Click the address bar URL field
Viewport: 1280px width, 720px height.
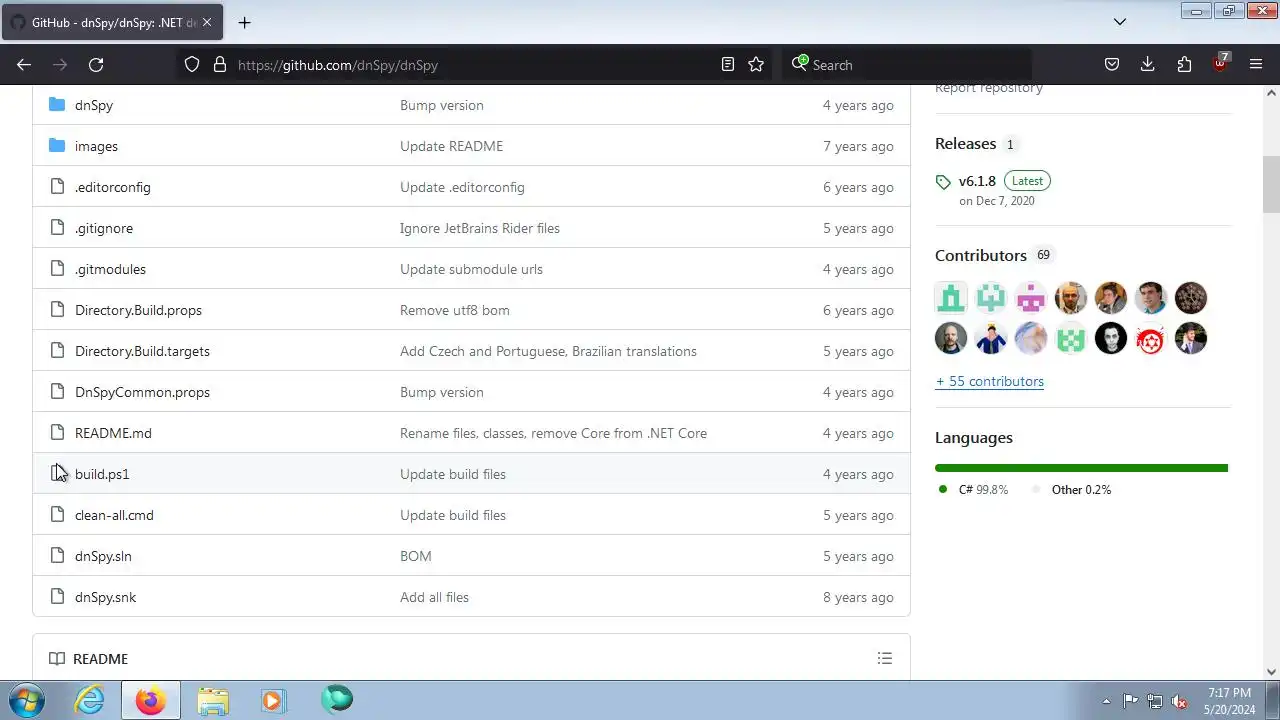(475, 65)
